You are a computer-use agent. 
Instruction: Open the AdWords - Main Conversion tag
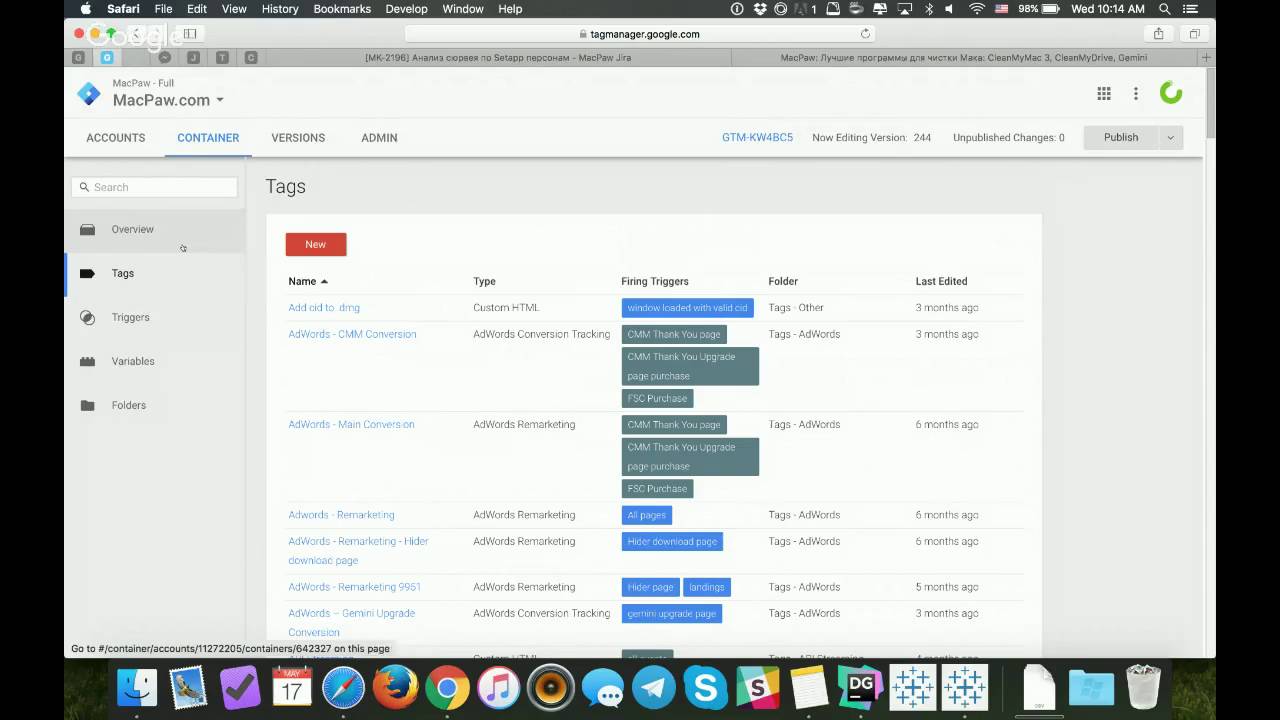tap(351, 424)
